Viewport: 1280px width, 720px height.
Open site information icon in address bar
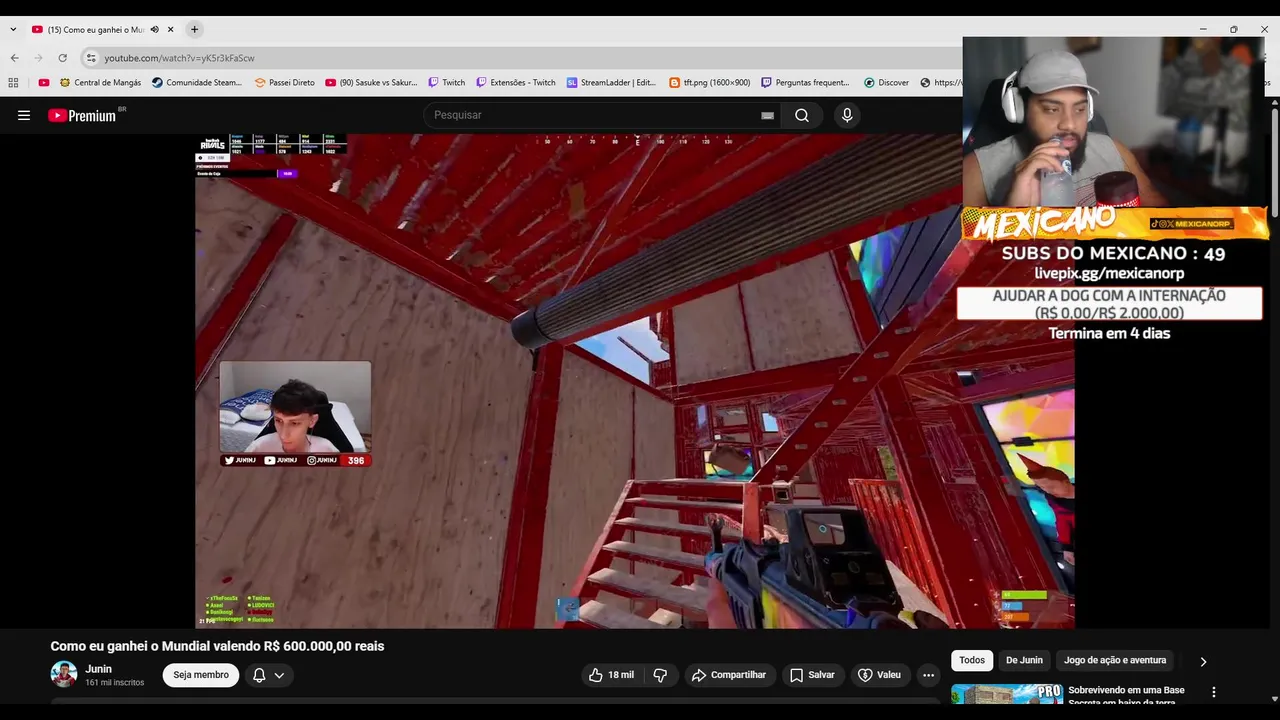(x=91, y=58)
